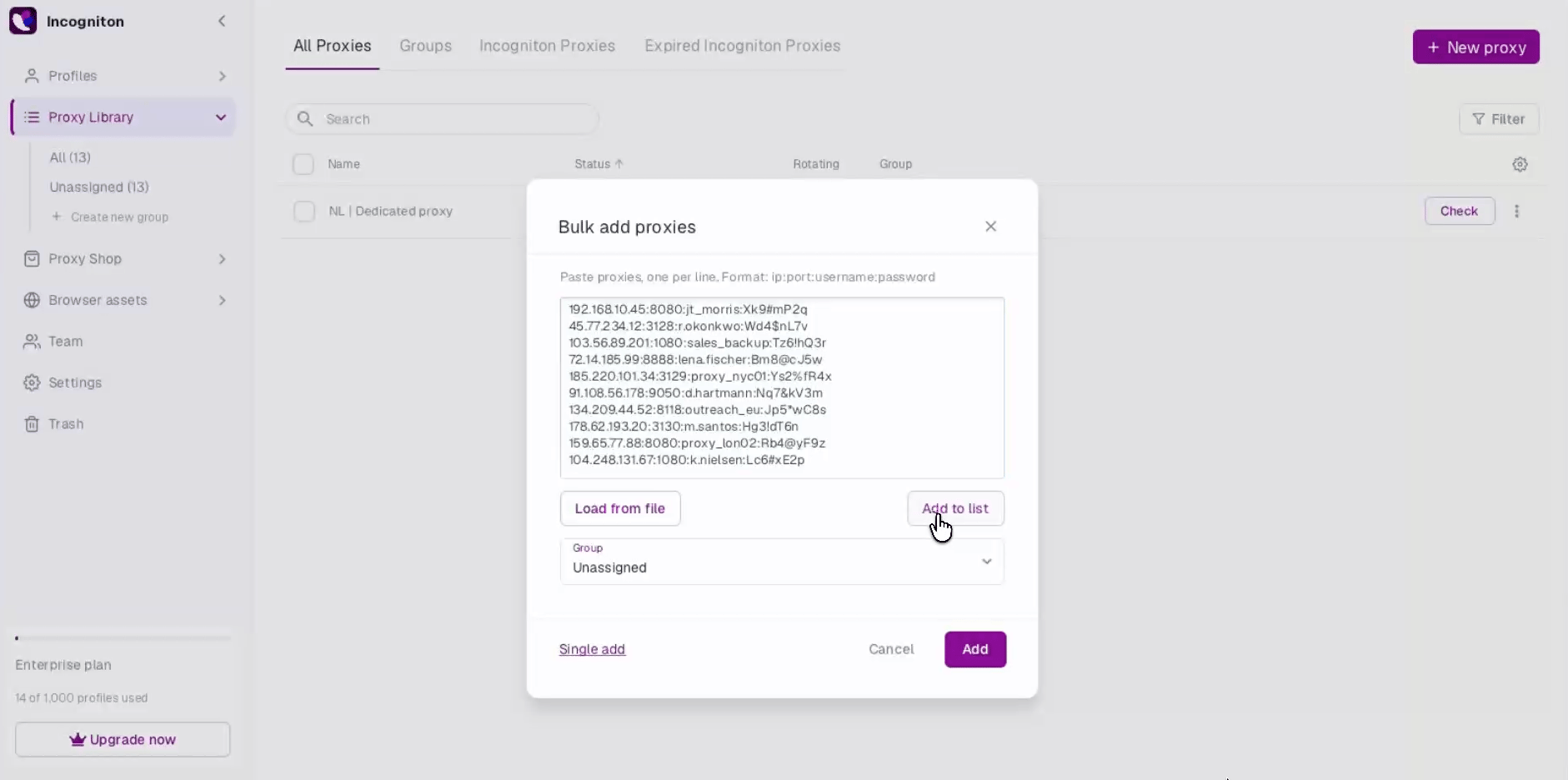The width and height of the screenshot is (1568, 780).
Task: Click the Load from file button
Action: click(x=620, y=508)
